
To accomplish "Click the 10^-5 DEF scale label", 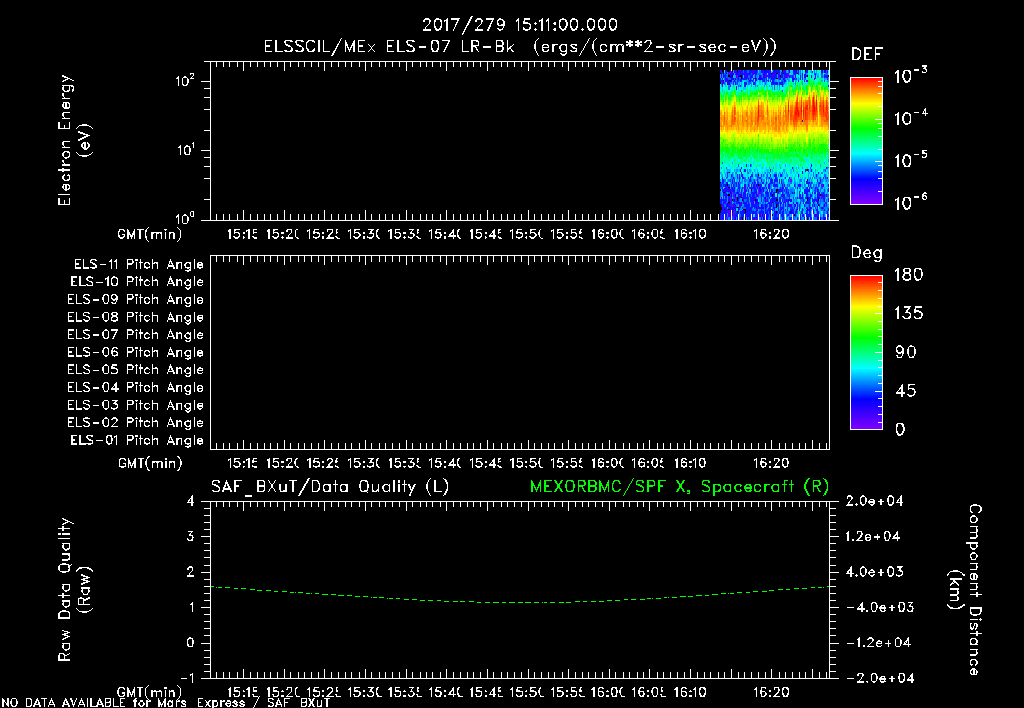I will point(911,160).
